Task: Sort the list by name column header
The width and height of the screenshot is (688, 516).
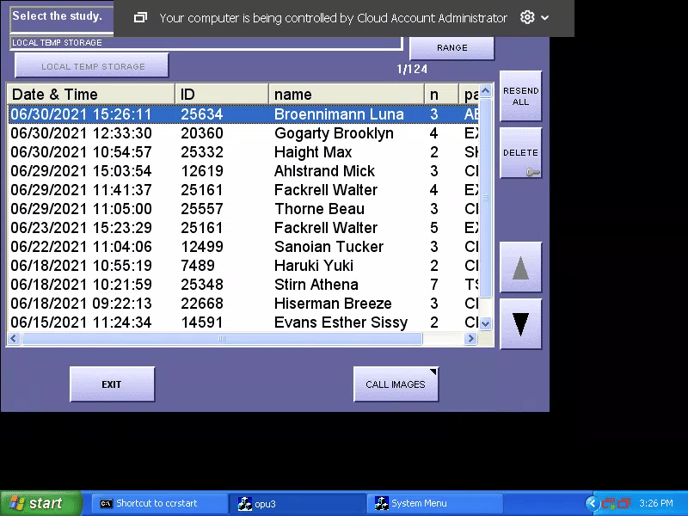Action: click(x=345, y=94)
